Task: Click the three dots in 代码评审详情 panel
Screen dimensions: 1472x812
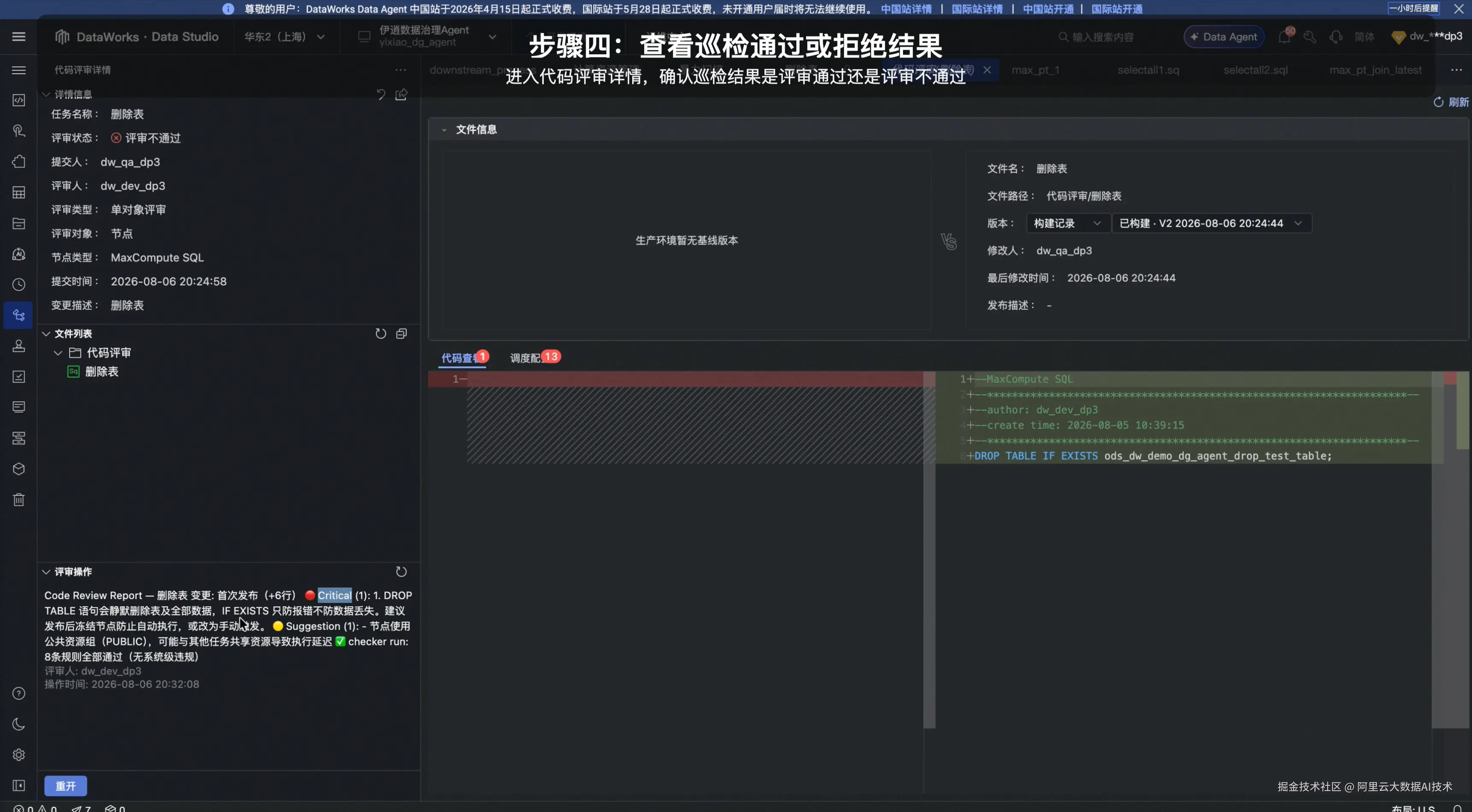Action: [401, 70]
